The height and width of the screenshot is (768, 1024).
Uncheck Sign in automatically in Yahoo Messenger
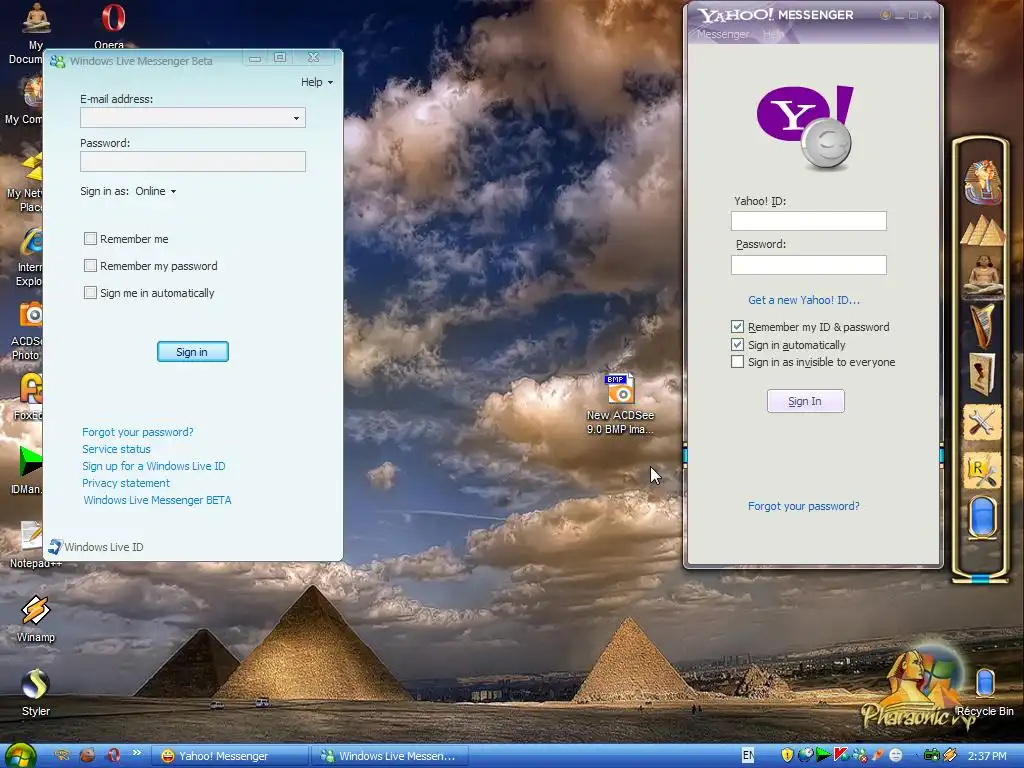[x=737, y=344]
